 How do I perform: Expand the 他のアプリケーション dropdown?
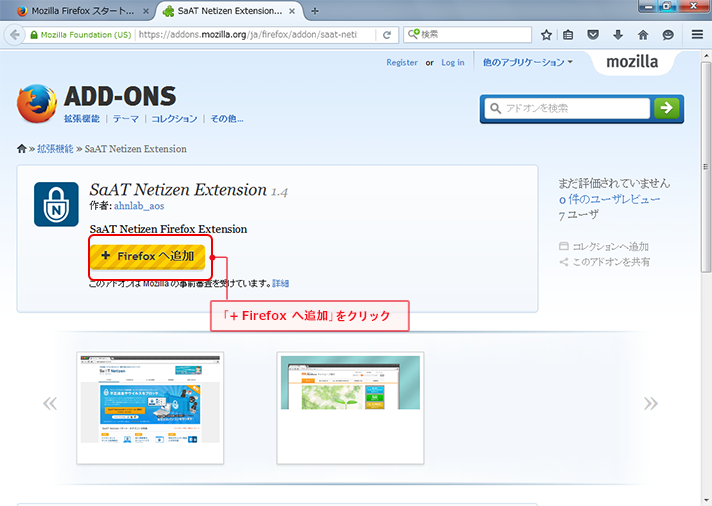[x=528, y=62]
